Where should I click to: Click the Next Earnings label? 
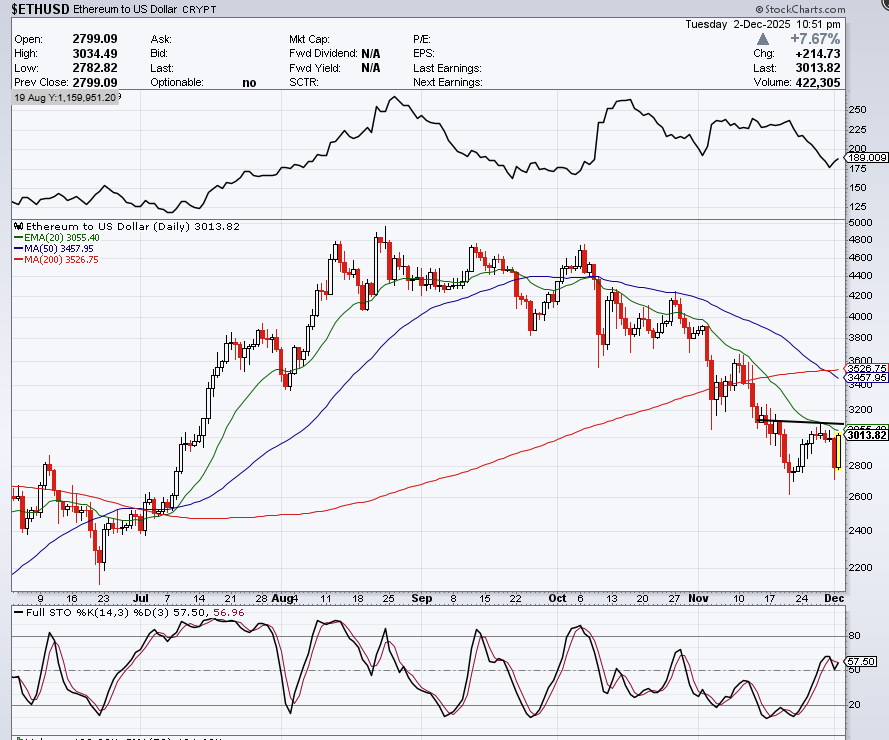(x=448, y=82)
